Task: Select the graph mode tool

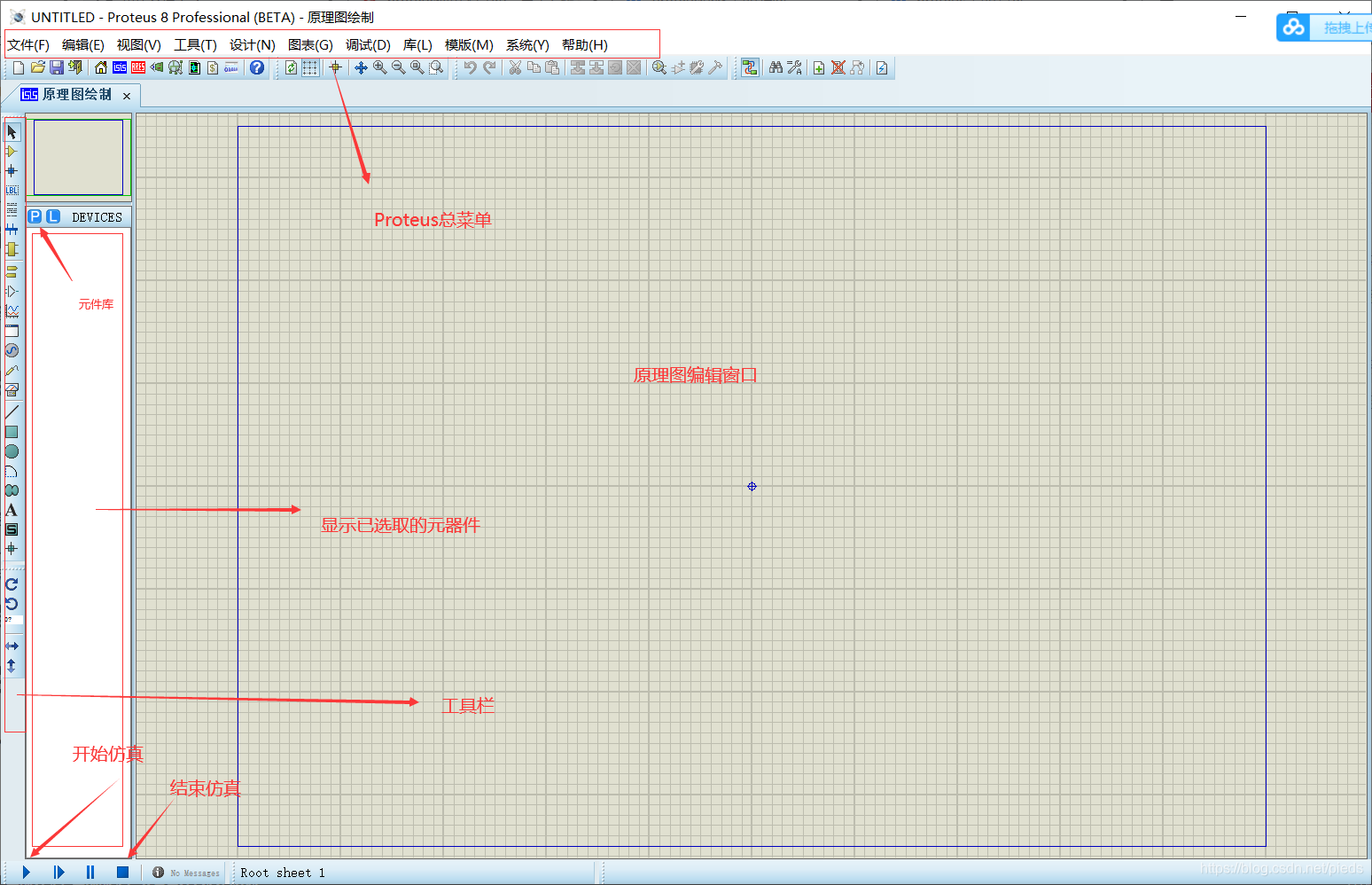Action: pos(12,311)
